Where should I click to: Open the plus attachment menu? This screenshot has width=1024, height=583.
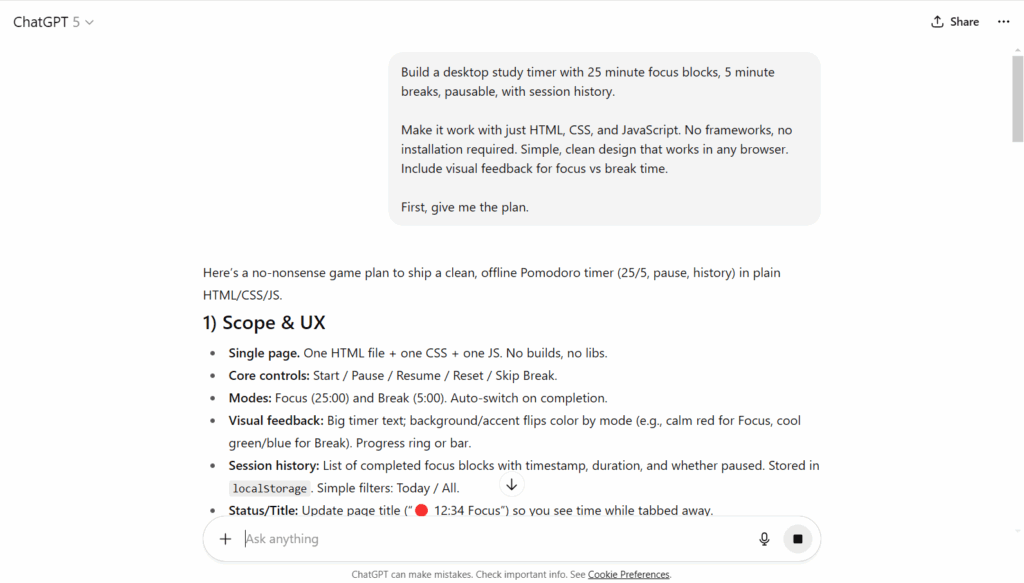coord(225,539)
